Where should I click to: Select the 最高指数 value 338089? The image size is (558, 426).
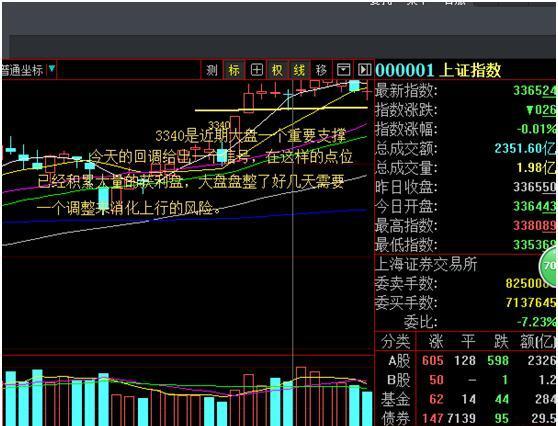pos(535,225)
